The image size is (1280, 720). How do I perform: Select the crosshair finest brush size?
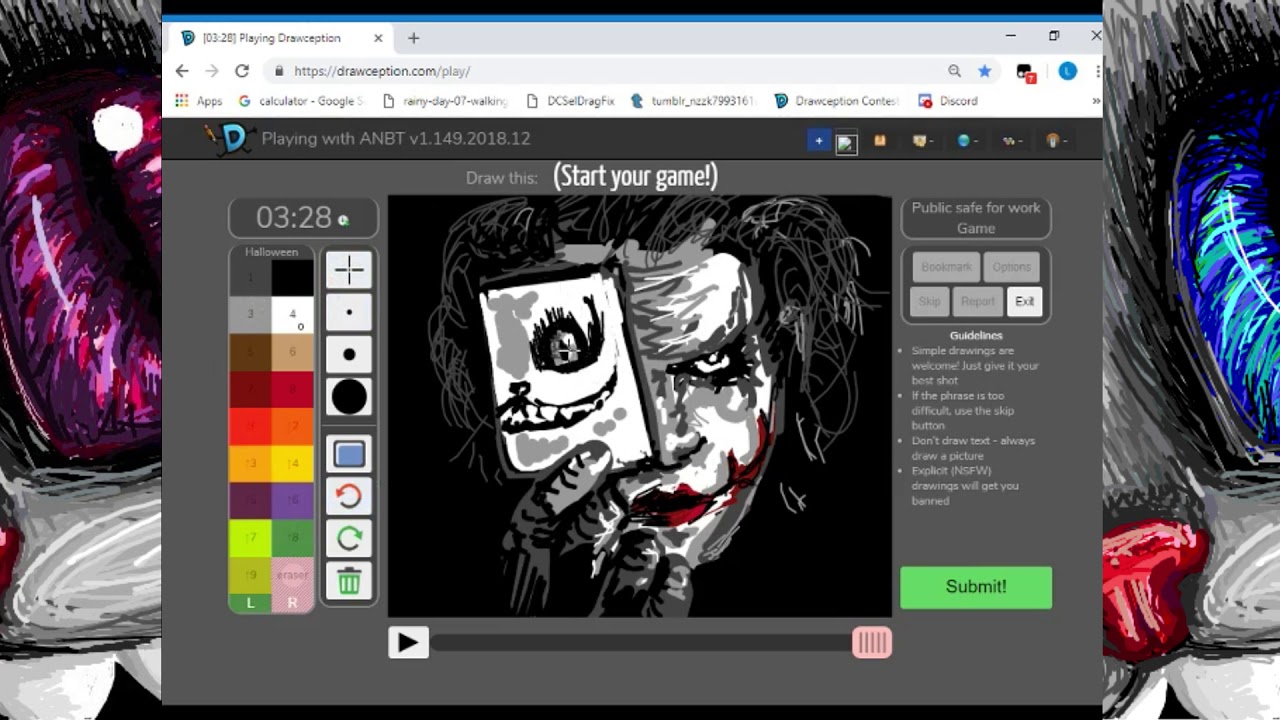[349, 270]
